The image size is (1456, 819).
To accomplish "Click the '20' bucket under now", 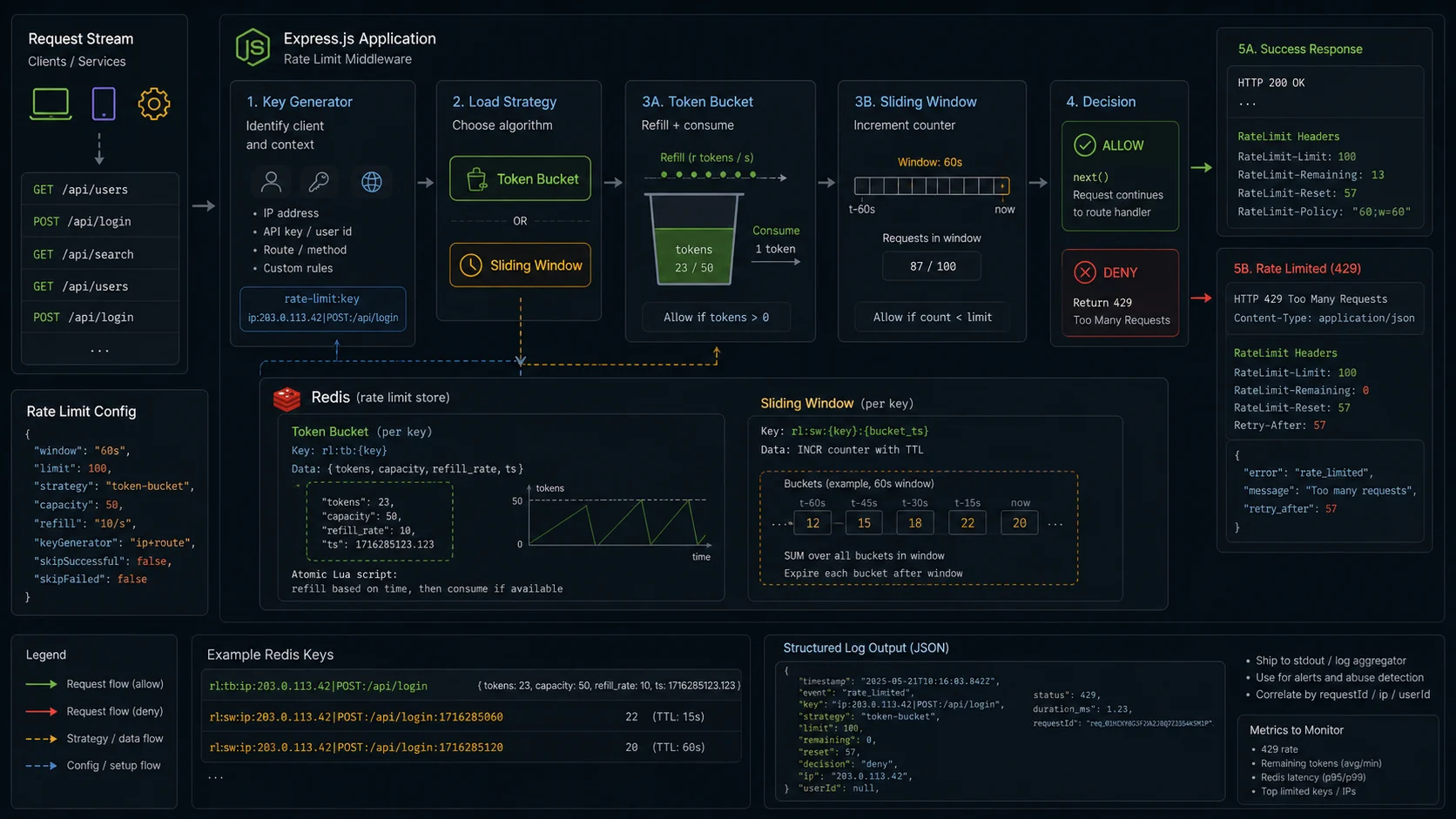I will 1019,523.
